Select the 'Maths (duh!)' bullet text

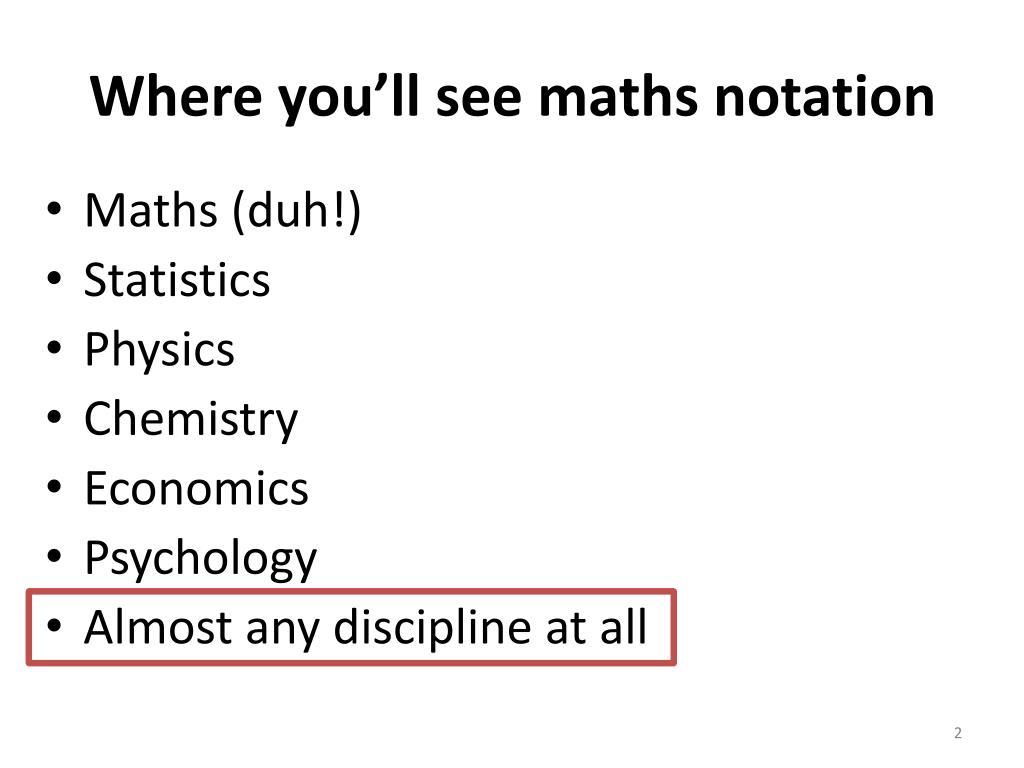223,211
